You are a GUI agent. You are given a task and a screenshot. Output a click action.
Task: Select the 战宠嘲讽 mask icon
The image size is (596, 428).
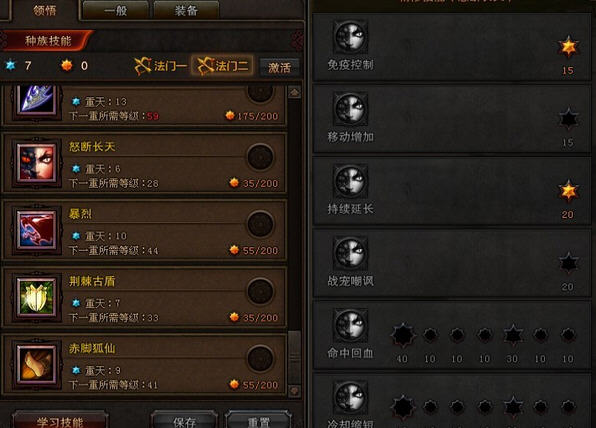pos(350,252)
